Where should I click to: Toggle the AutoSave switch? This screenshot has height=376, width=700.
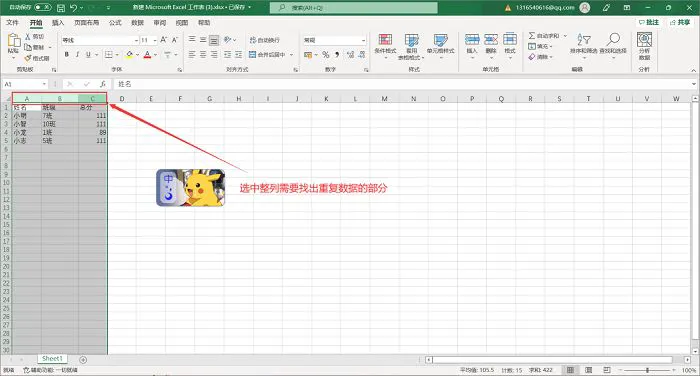coord(42,7)
